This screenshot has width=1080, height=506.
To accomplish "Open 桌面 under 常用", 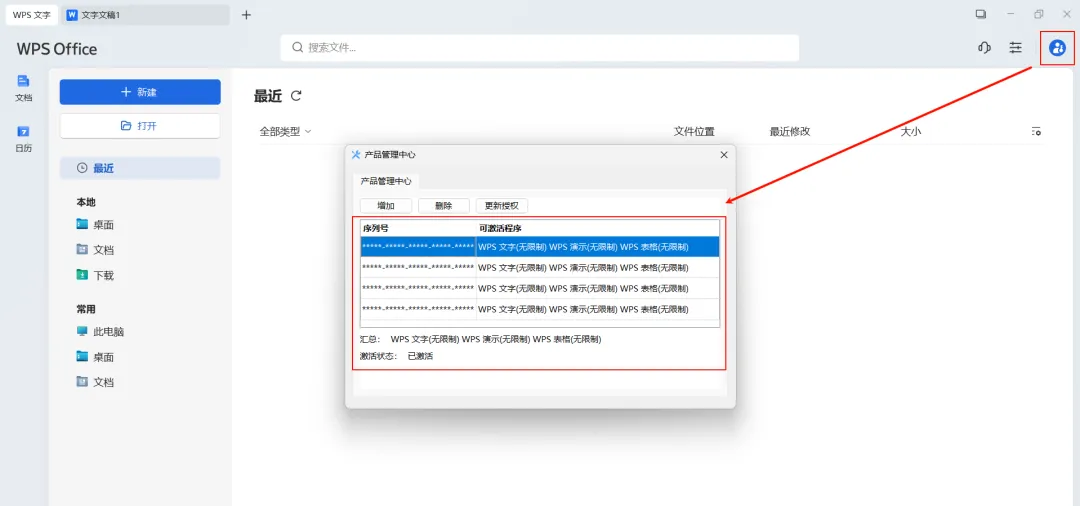I will [95, 357].
